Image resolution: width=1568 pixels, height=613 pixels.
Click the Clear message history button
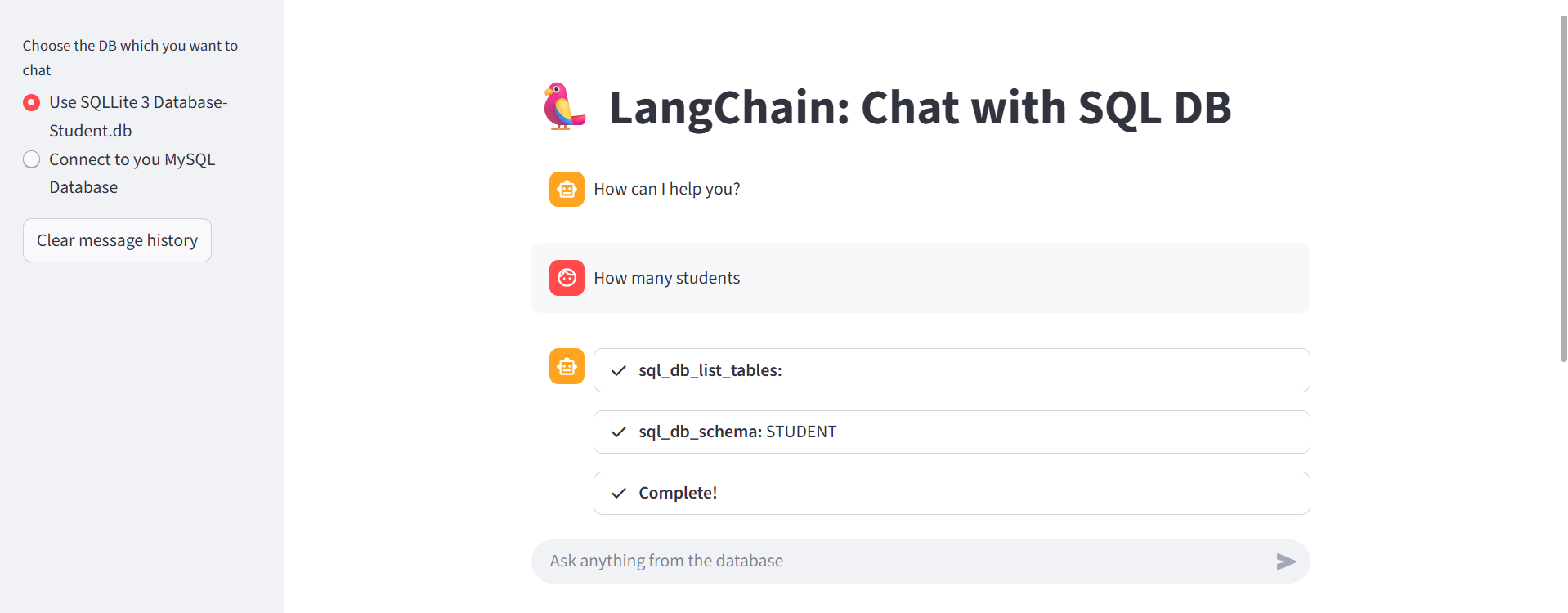pos(117,239)
